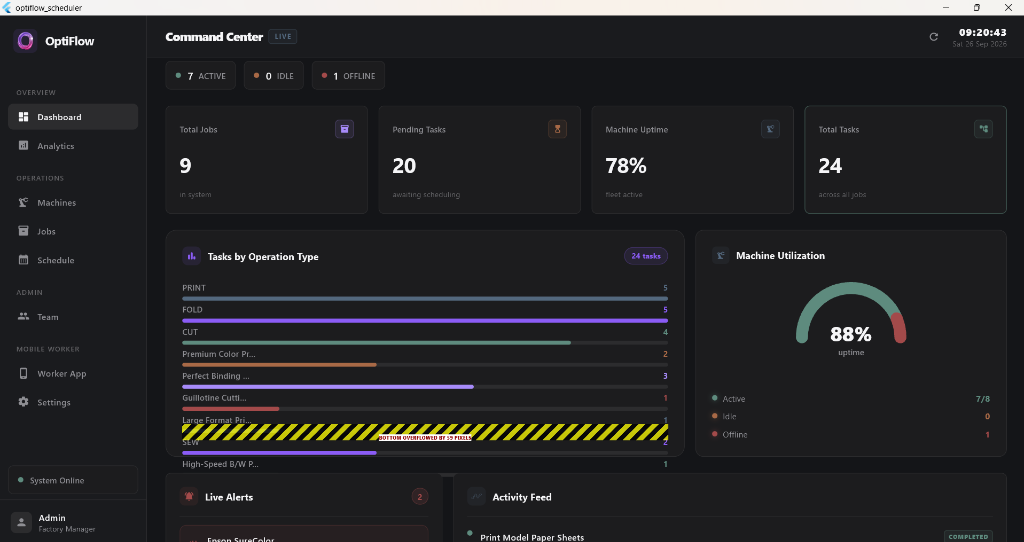Click the Dashboard grid icon

pos(24,117)
